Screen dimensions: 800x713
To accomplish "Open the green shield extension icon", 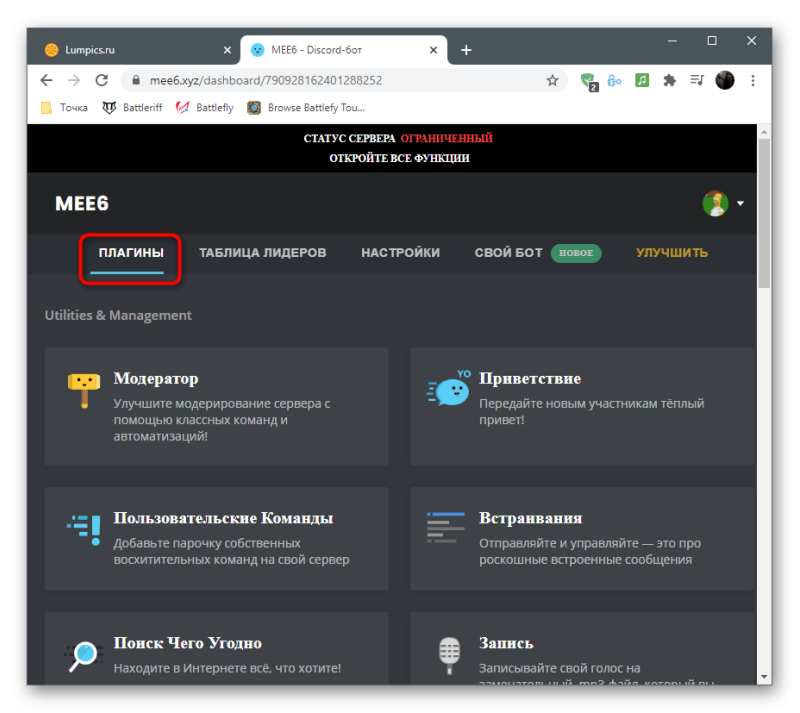I will click(x=589, y=81).
